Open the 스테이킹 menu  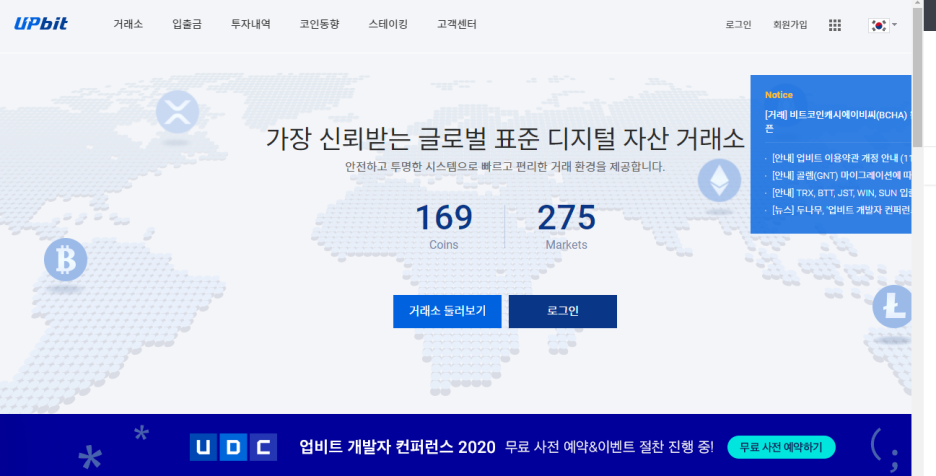[x=388, y=24]
